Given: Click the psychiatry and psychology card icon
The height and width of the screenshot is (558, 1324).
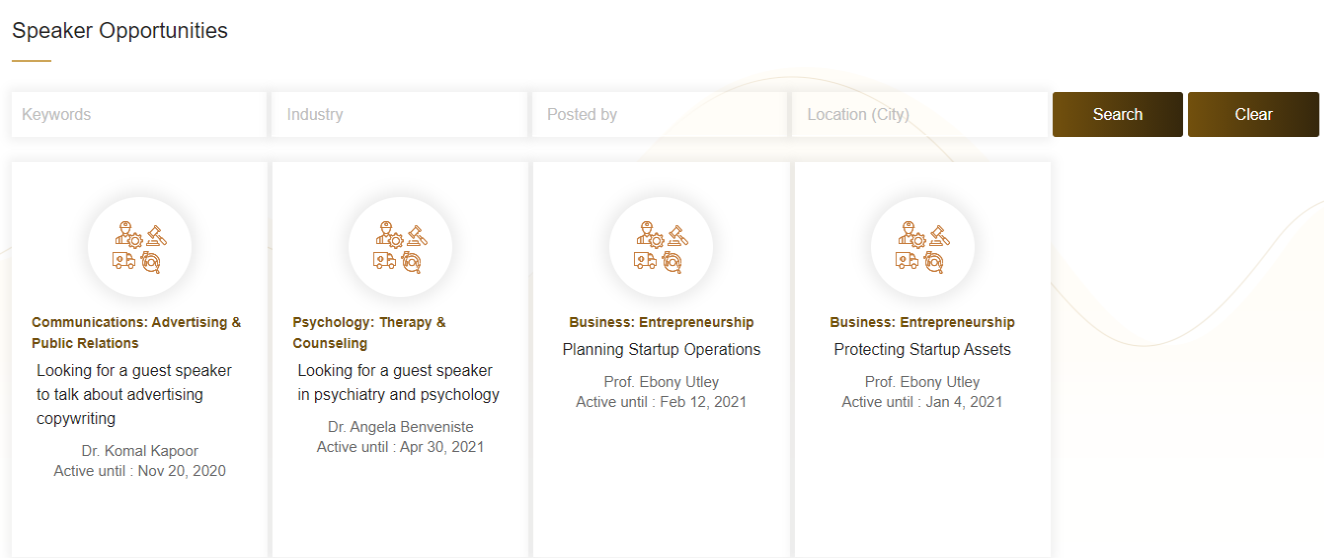Looking at the screenshot, I should click(x=400, y=248).
